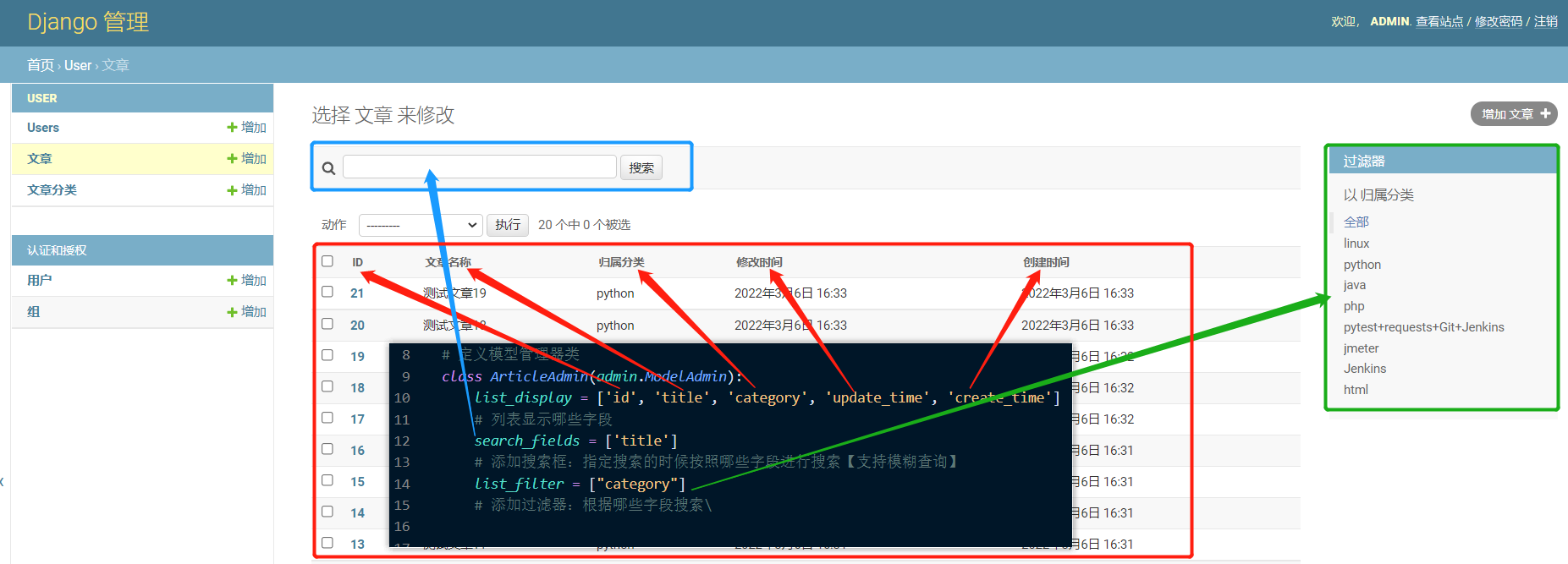Check the box for article ID 20

(327, 324)
